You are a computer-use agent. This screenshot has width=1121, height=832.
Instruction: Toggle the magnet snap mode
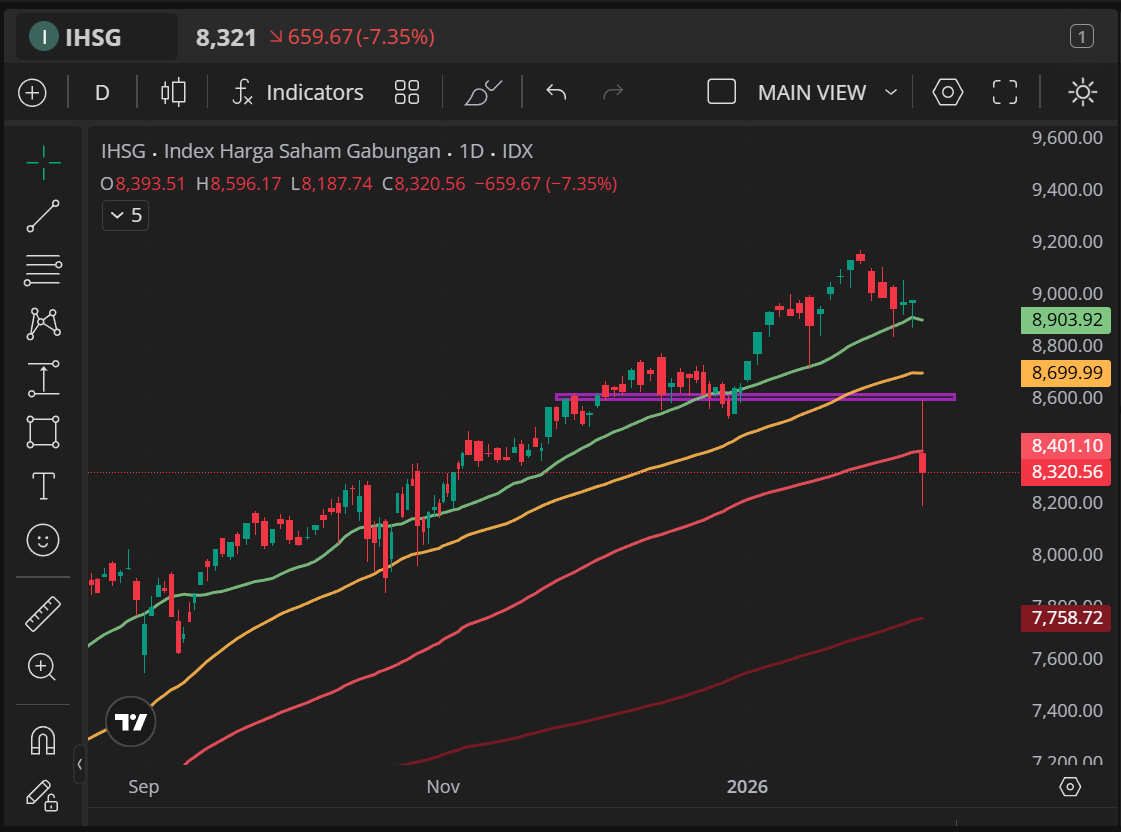pos(43,740)
